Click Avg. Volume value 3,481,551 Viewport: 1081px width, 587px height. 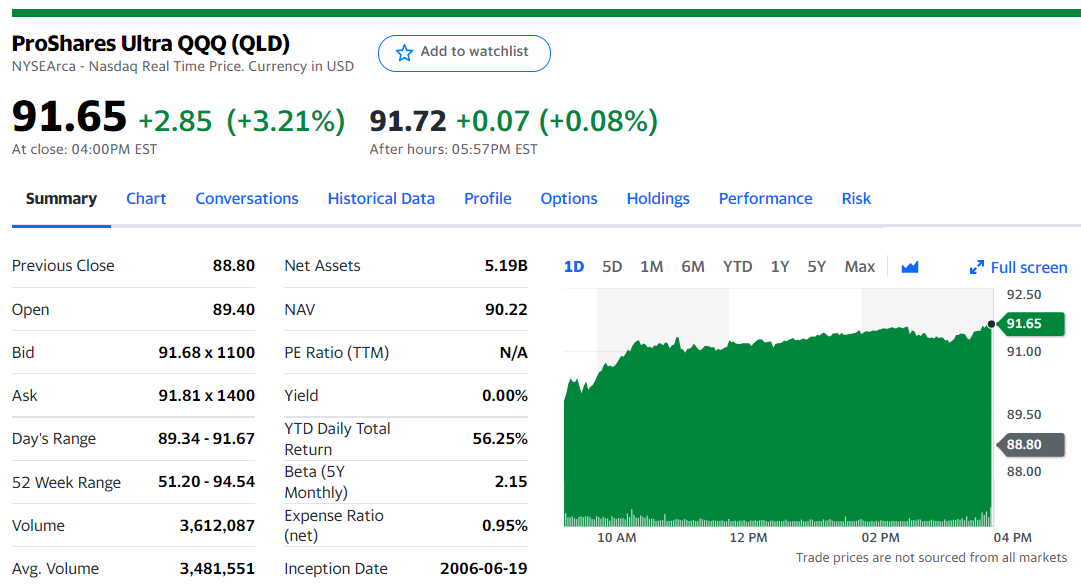(x=217, y=568)
